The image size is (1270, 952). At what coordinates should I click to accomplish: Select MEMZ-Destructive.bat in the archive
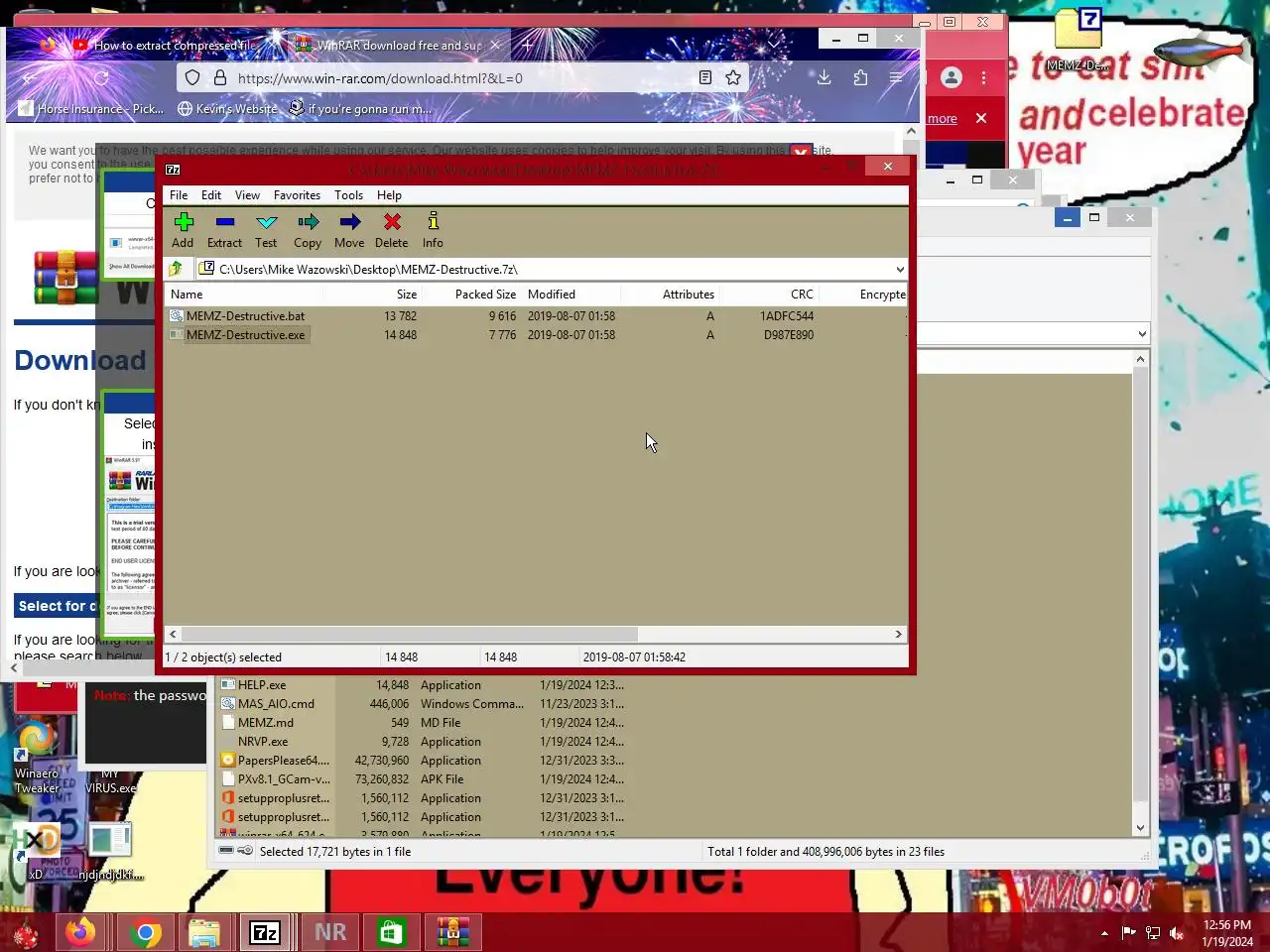pyautogui.click(x=245, y=316)
